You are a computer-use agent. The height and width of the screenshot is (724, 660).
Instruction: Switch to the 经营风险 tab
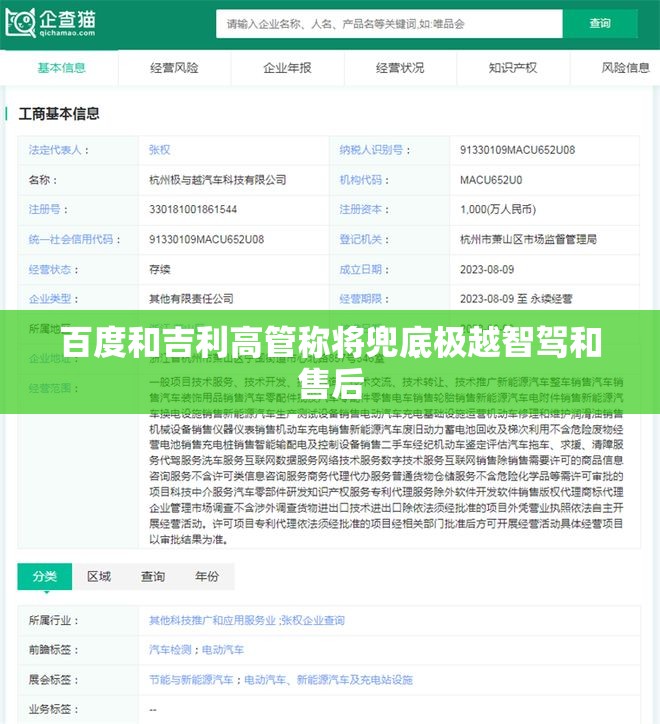[174, 68]
